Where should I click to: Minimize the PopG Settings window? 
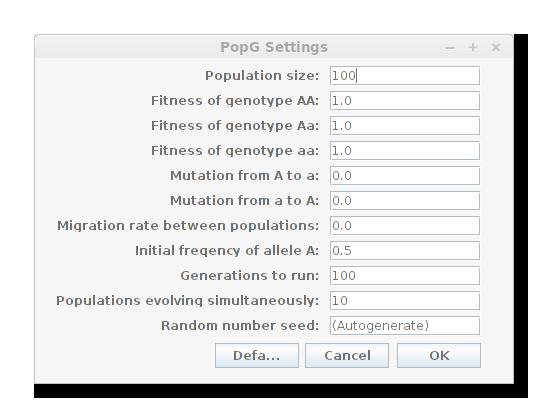[x=450, y=48]
